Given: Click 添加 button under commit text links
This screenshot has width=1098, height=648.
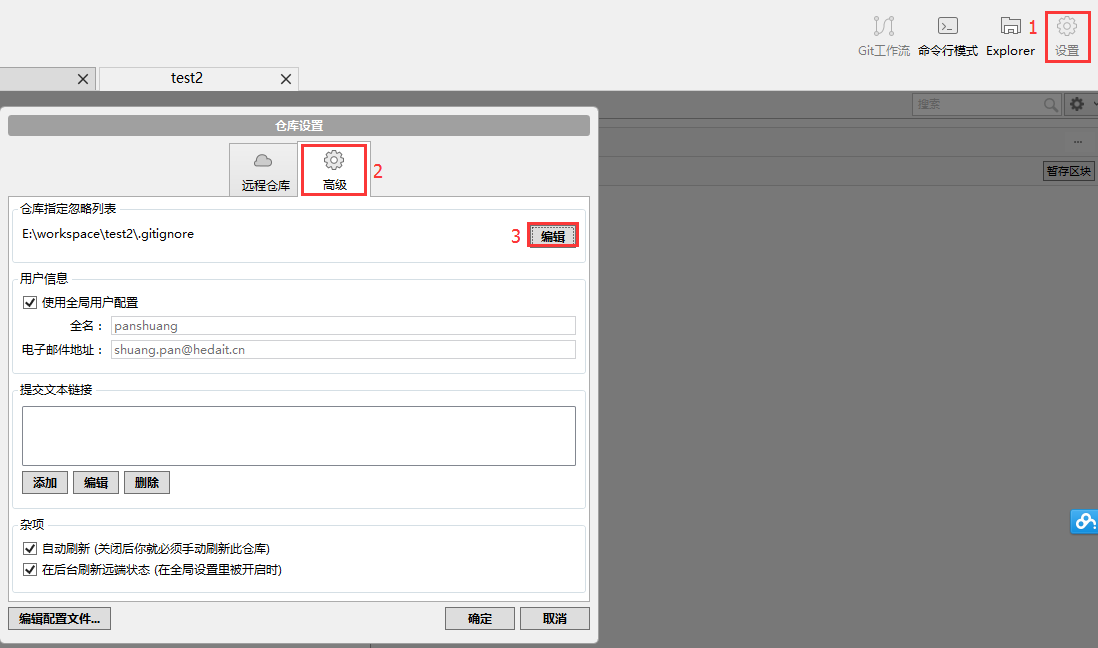Looking at the screenshot, I should tap(45, 483).
